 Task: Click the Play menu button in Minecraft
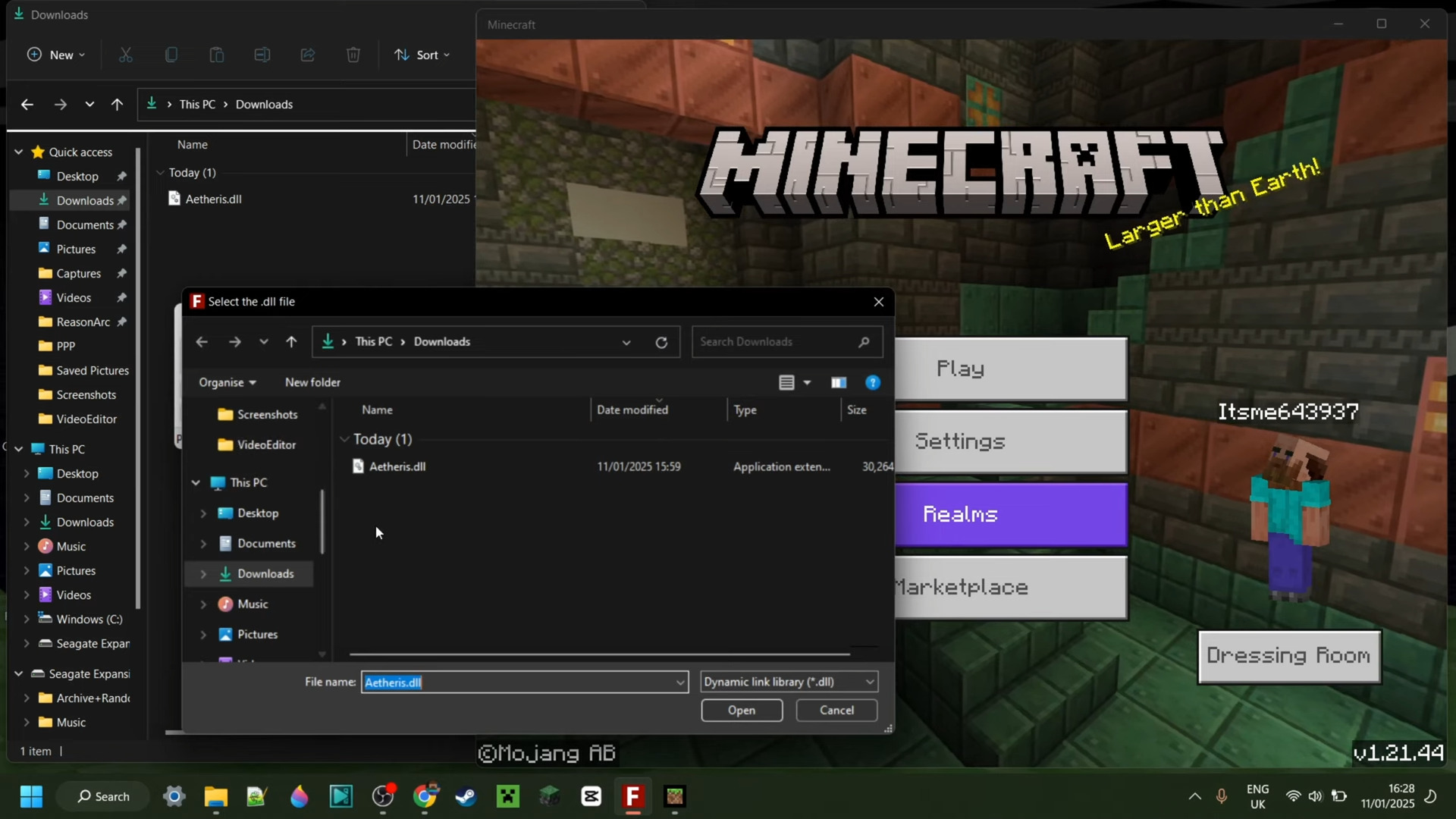click(1011, 369)
